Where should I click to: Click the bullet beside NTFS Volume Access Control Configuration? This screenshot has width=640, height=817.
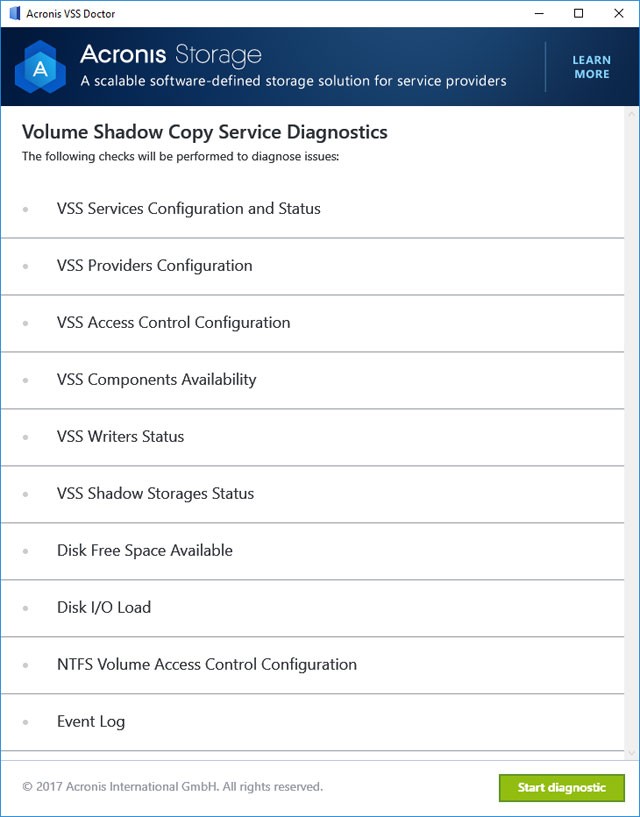25,665
